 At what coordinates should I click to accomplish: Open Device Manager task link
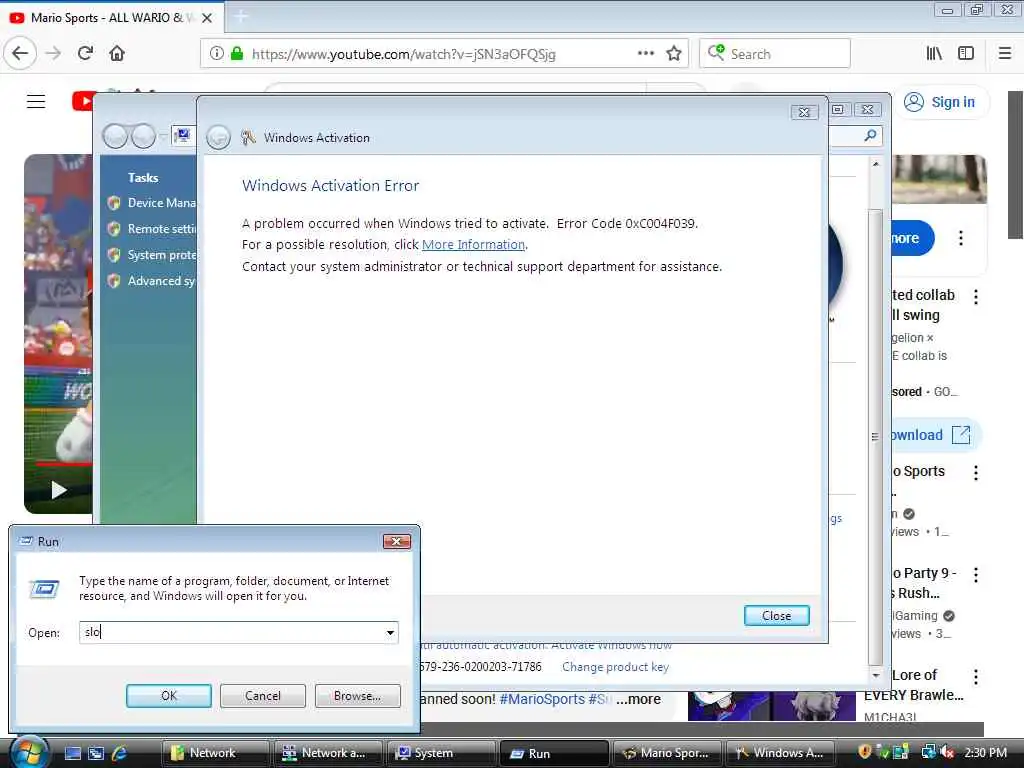(x=153, y=203)
